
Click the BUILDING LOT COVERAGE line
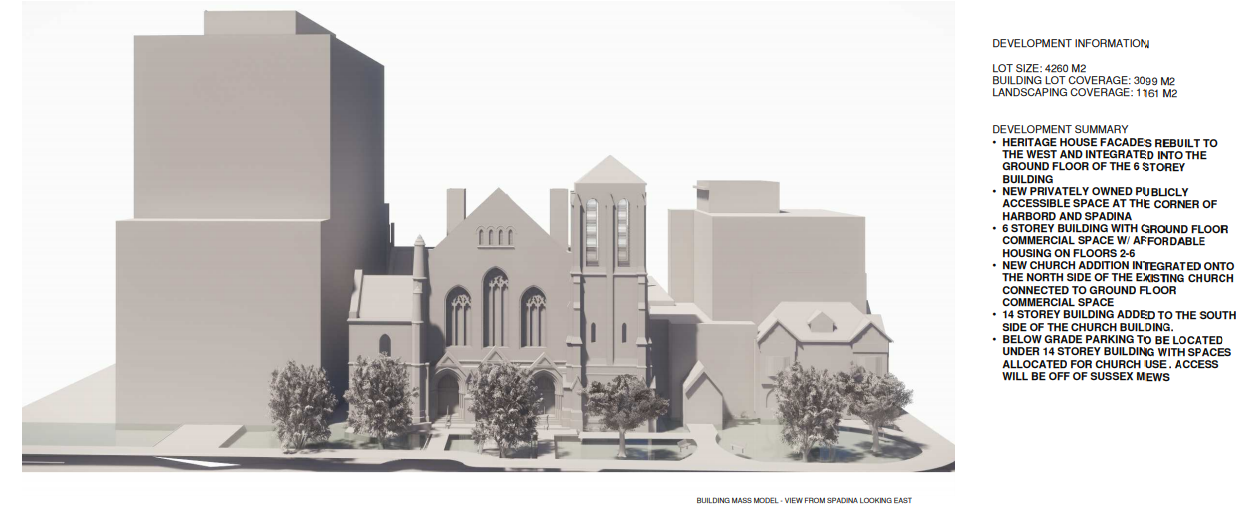1083,81
